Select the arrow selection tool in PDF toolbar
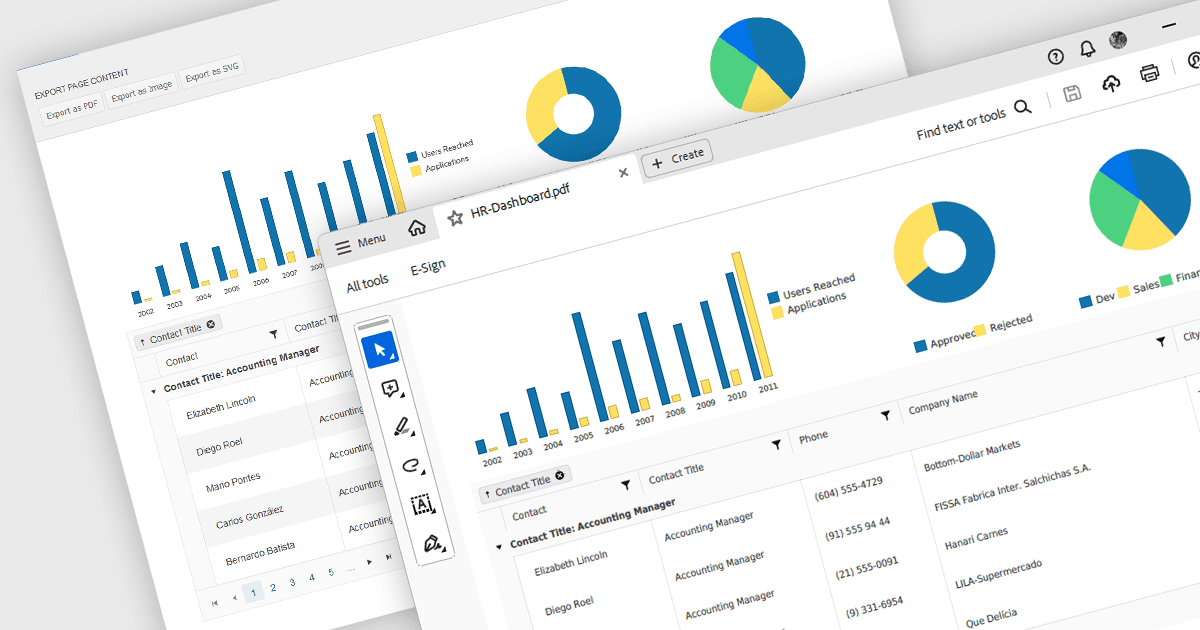The width and height of the screenshot is (1200, 630). (x=380, y=350)
